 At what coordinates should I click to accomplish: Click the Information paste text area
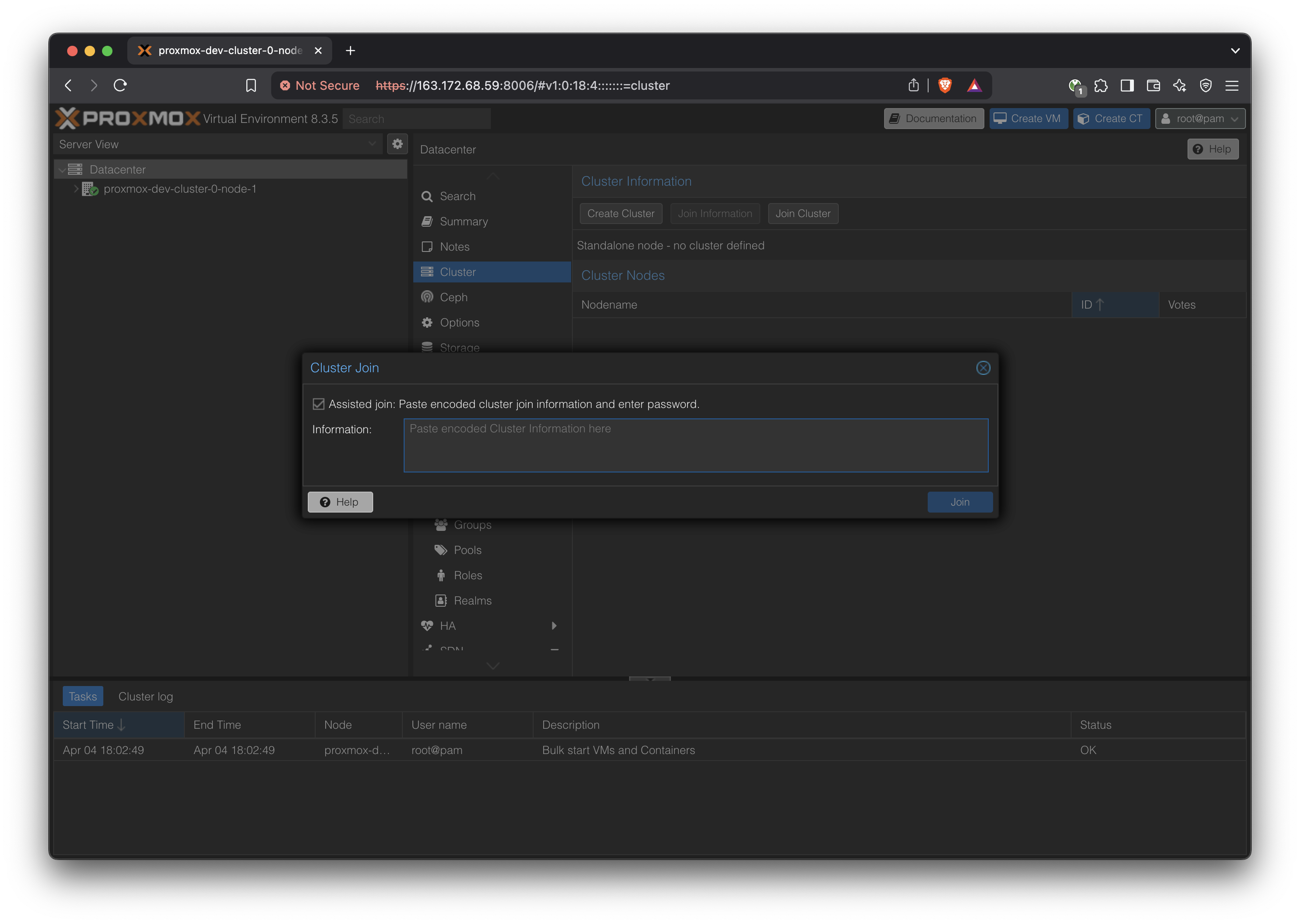695,445
